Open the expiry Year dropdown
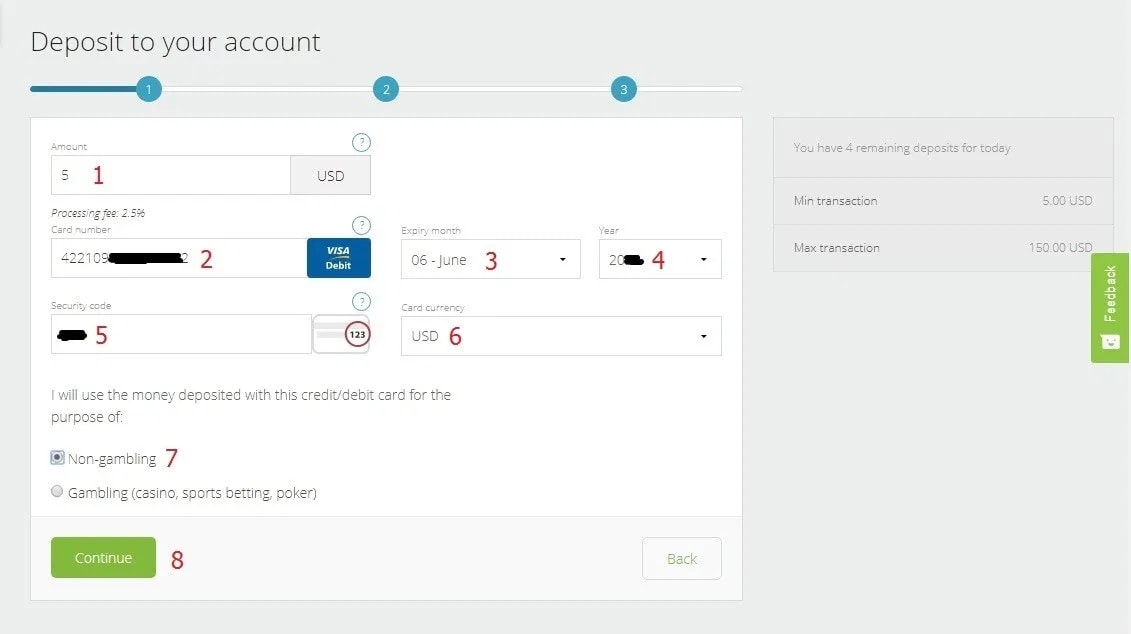Screen dimensions: 1131x634 660,259
